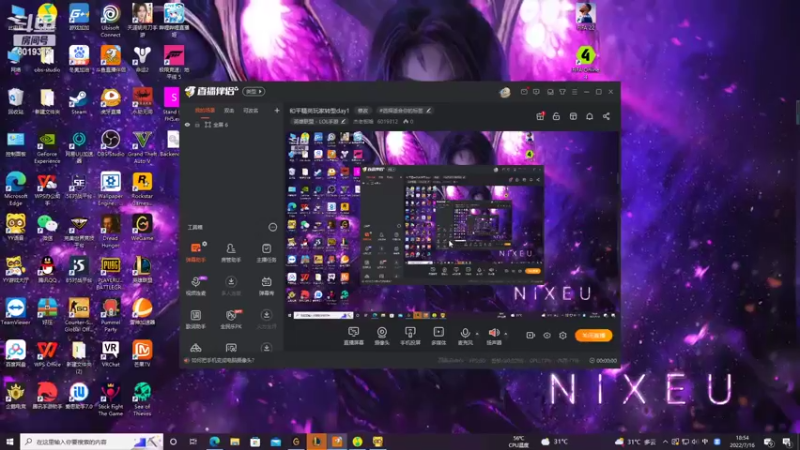Image resolution: width=800 pixels, height=450 pixels.
Task: Toggle the preview eye icon in bottom bar
Action: pyautogui.click(x=546, y=335)
